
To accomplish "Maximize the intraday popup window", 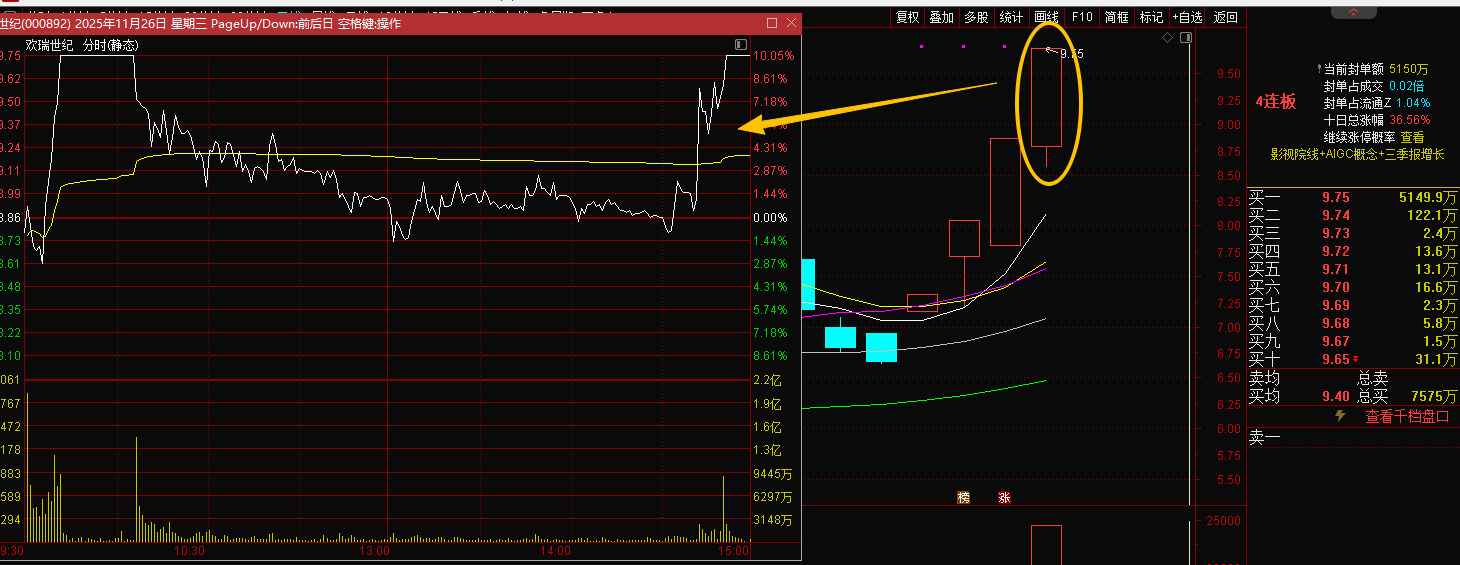I will [x=771, y=23].
